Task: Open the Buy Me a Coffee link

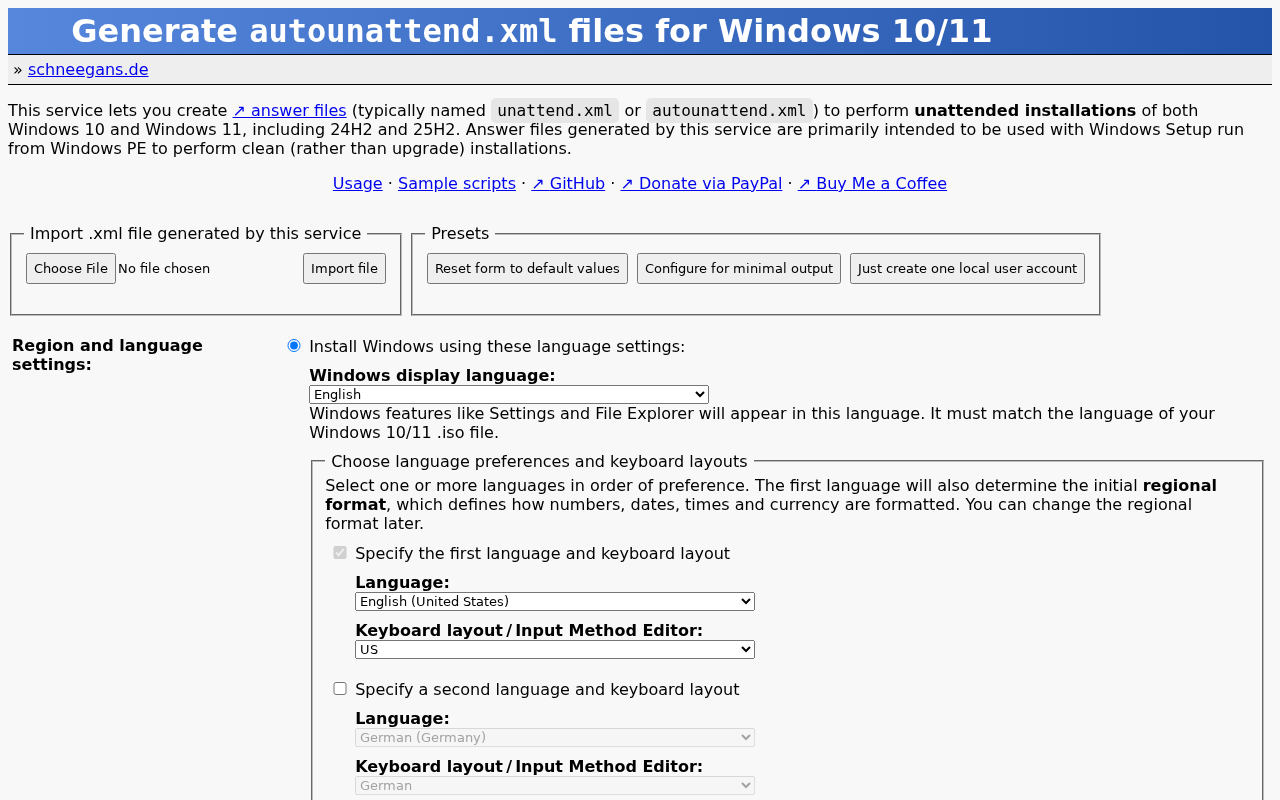Action: (872, 182)
